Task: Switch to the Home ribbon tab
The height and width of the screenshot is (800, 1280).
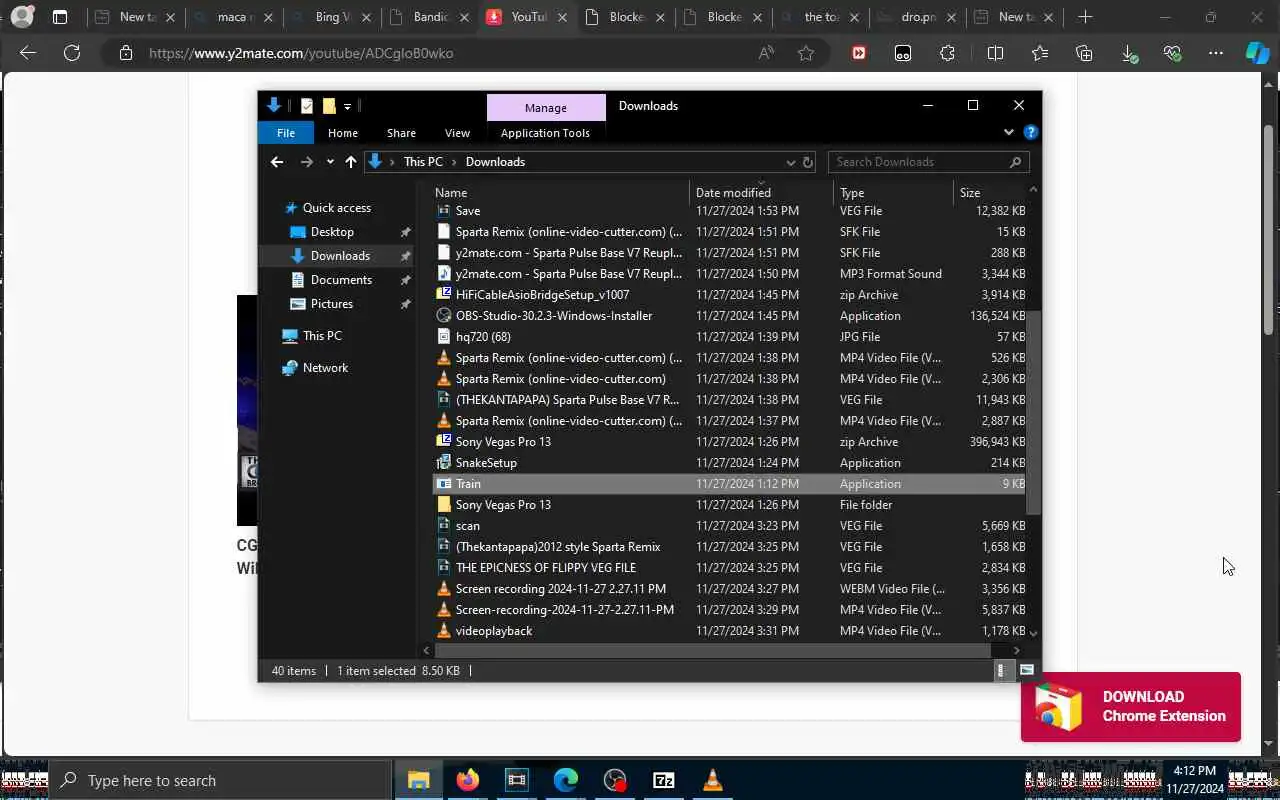Action: (x=342, y=133)
